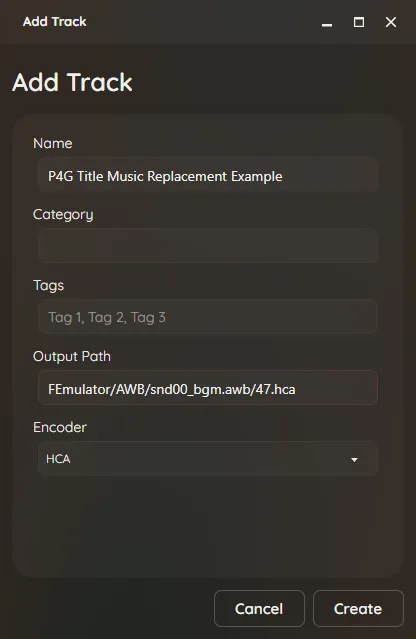This screenshot has width=416, height=639.
Task: Click the Encoder dropdown arrow icon
Action: (354, 460)
